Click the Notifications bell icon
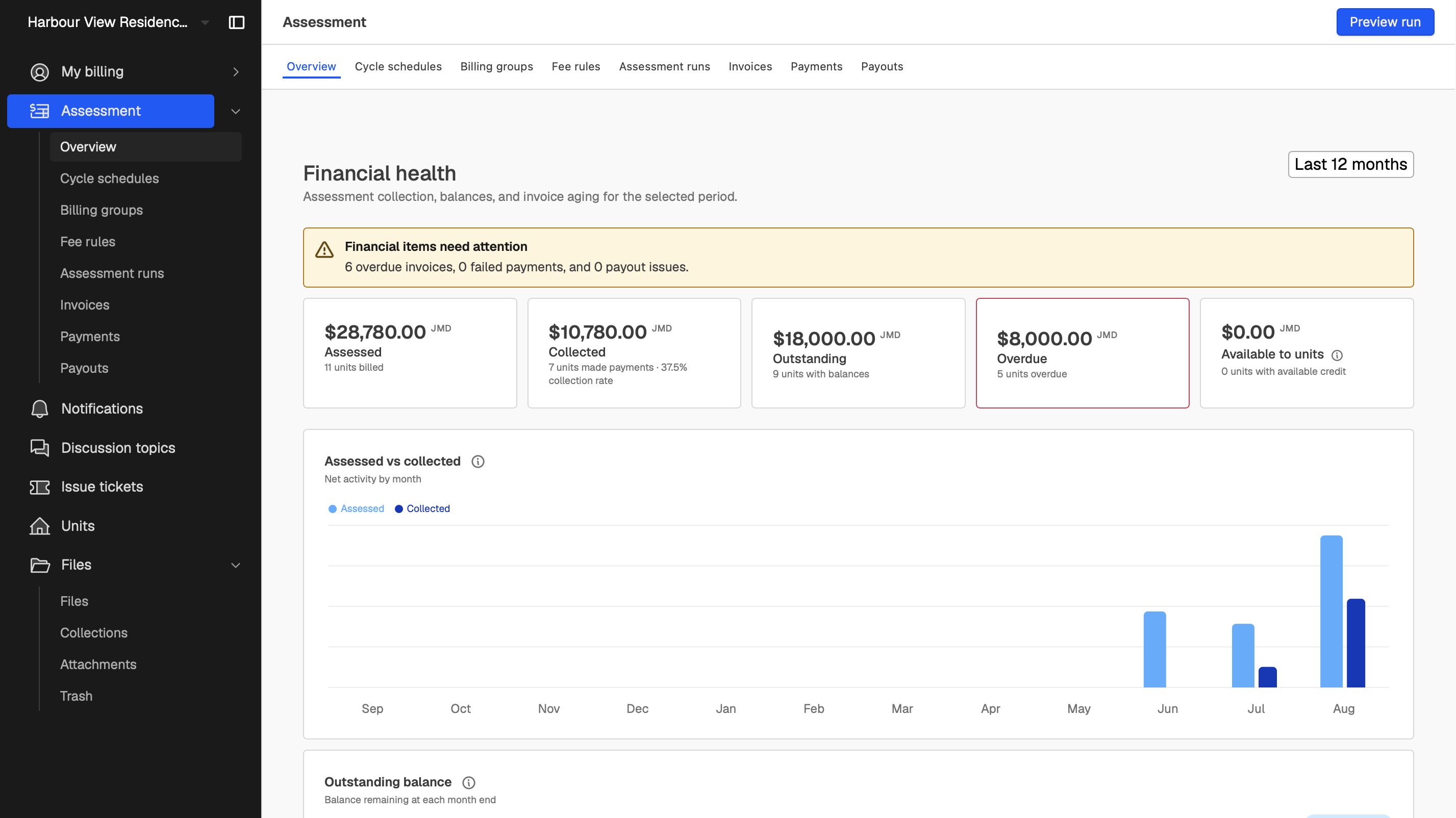Image resolution: width=1456 pixels, height=818 pixels. [40, 408]
